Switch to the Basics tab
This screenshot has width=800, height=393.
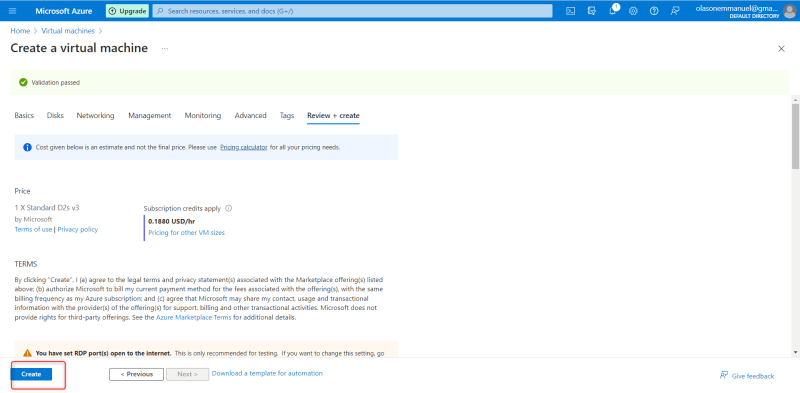click(x=24, y=116)
